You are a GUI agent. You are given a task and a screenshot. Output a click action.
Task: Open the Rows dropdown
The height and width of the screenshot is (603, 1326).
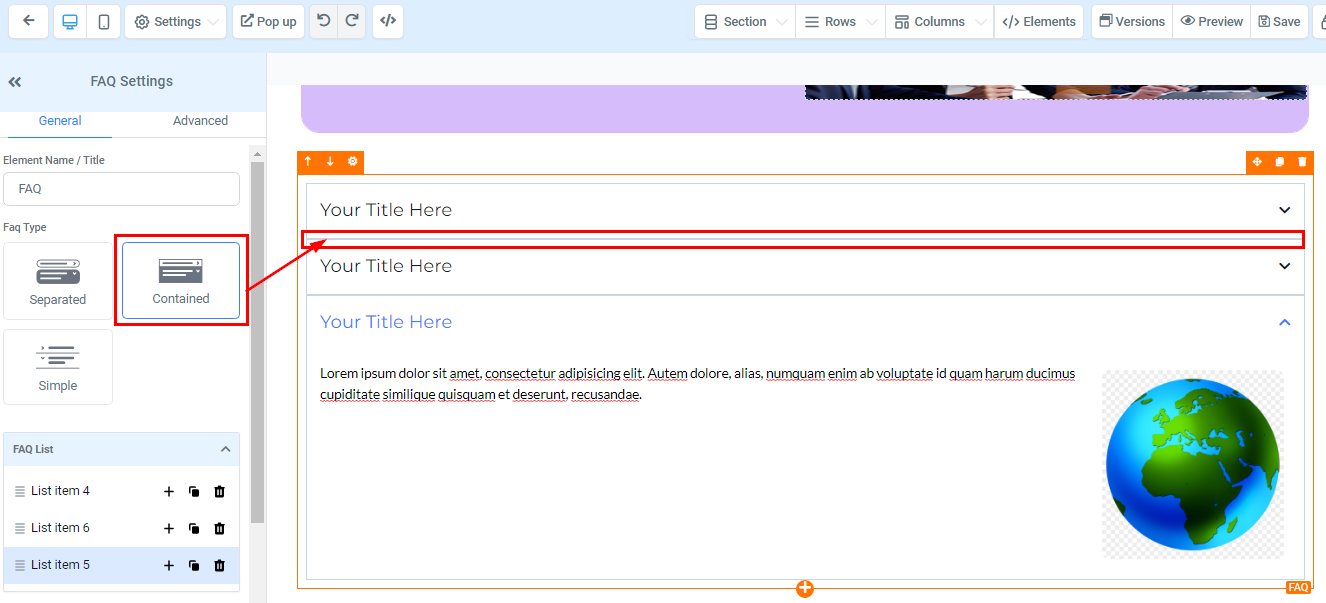[840, 21]
